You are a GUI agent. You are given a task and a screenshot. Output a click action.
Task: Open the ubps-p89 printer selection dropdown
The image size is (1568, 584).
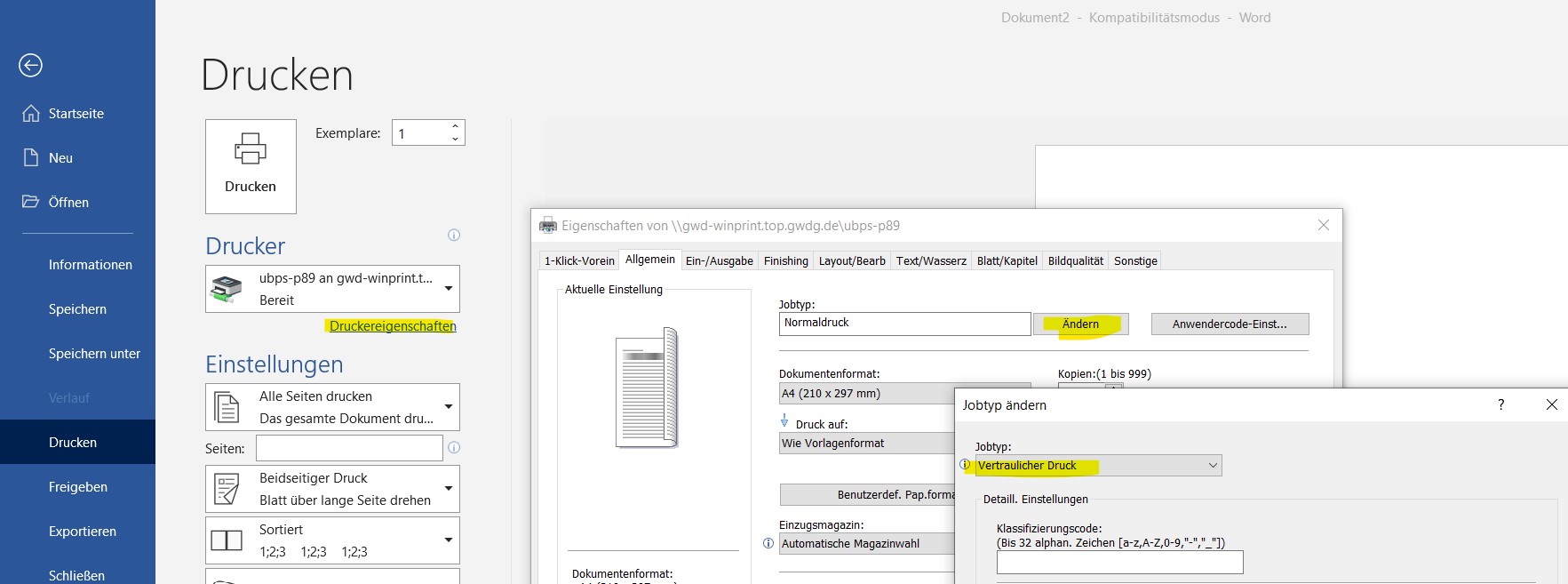(x=332, y=289)
